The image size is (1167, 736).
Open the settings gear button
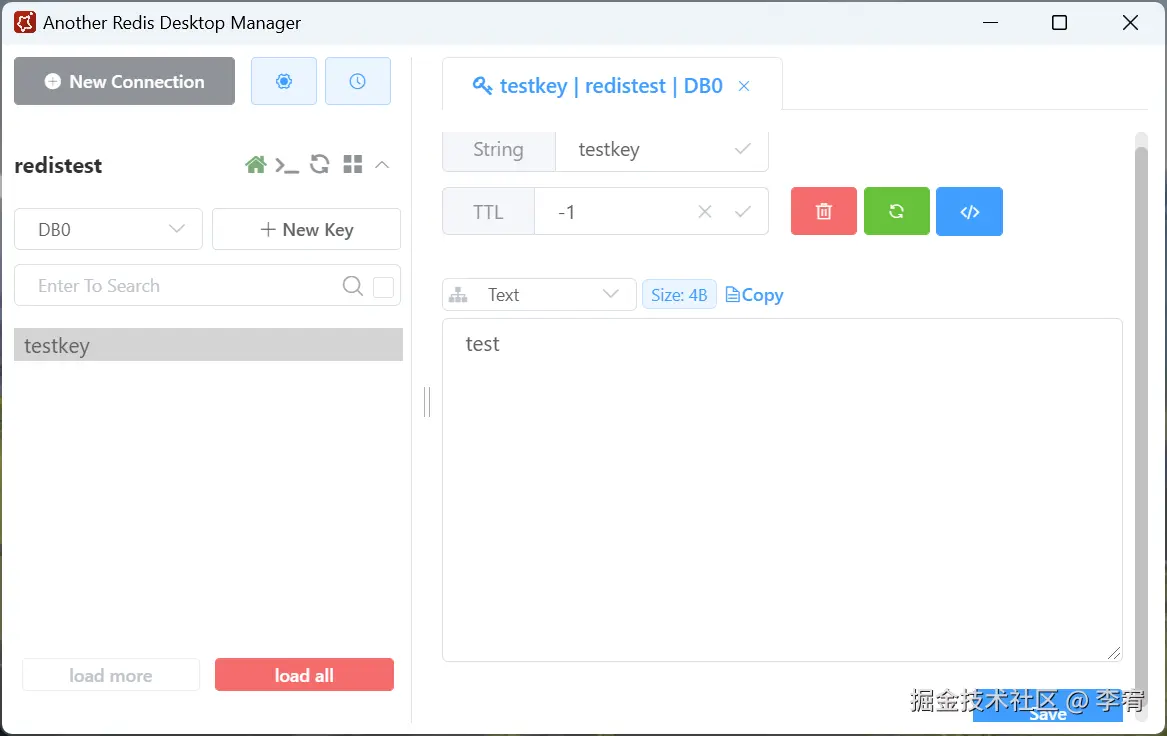point(284,81)
